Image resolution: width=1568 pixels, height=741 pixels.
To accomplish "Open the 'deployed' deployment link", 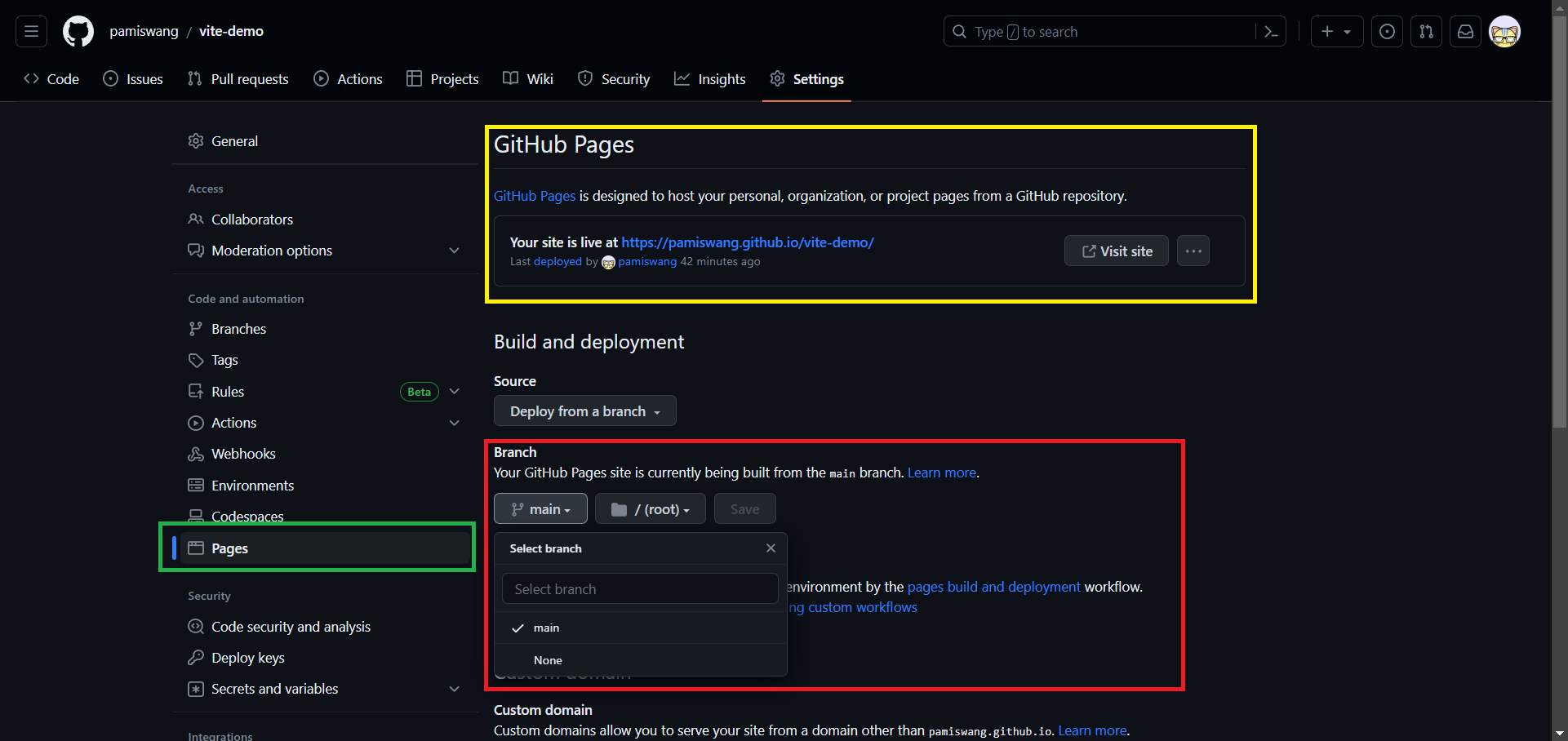I will pos(557,262).
